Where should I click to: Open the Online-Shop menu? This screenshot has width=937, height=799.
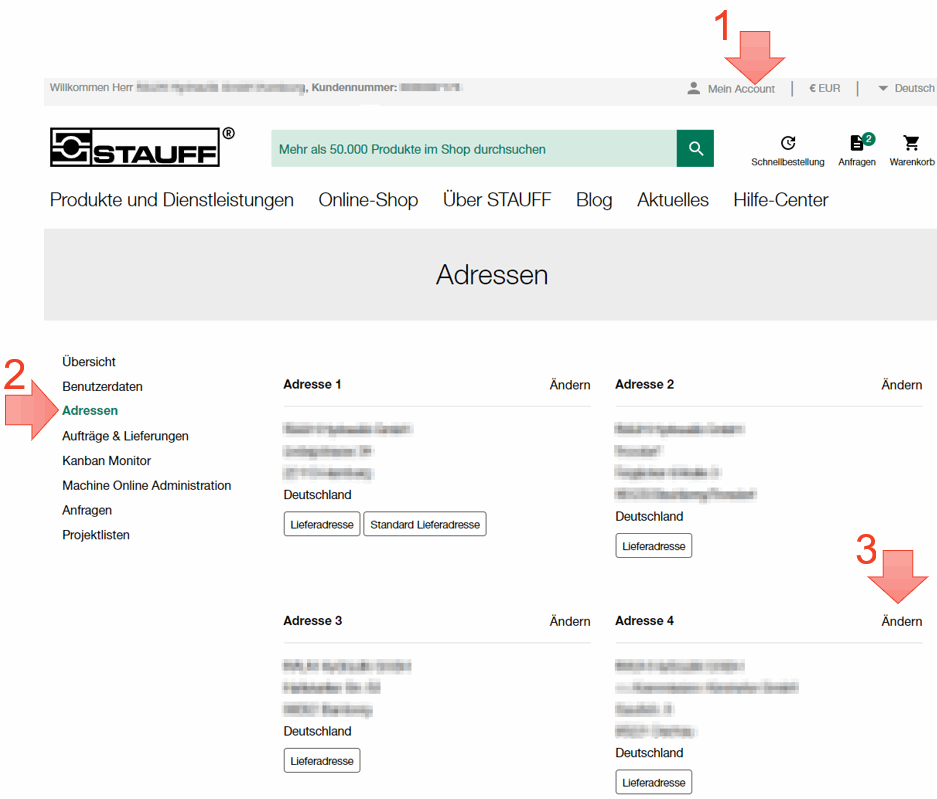(368, 200)
